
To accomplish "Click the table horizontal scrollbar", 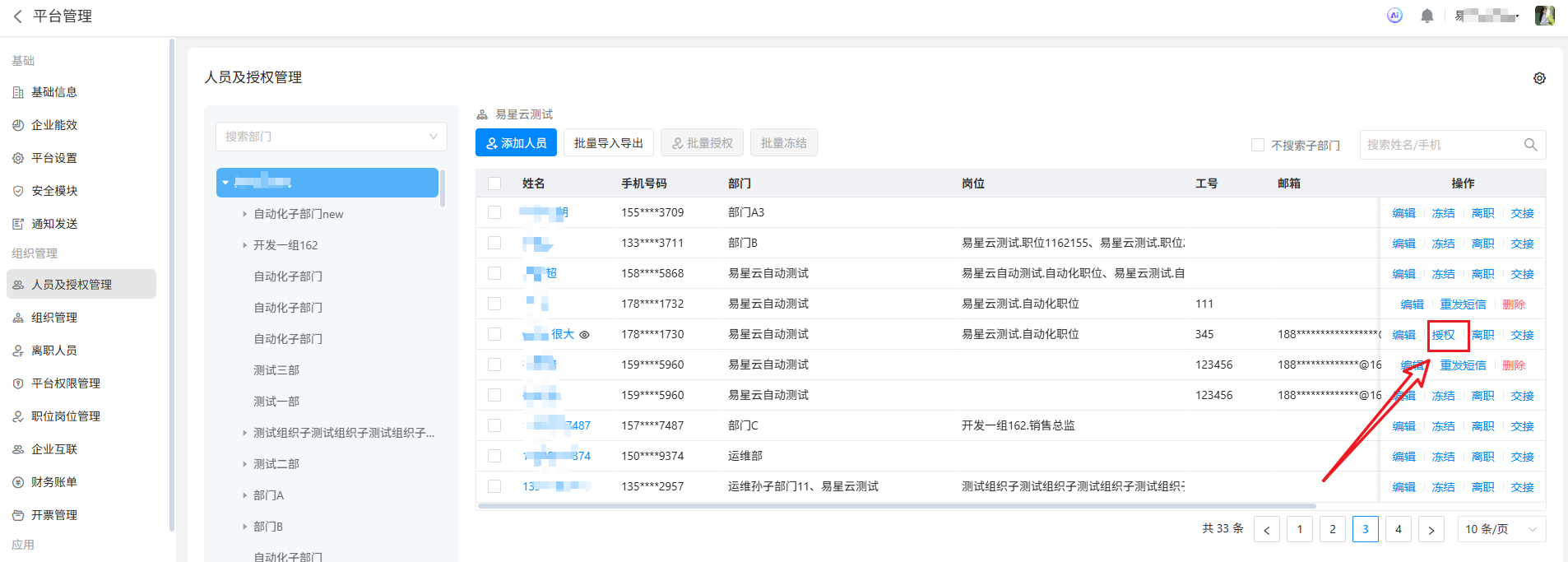I will [897, 506].
